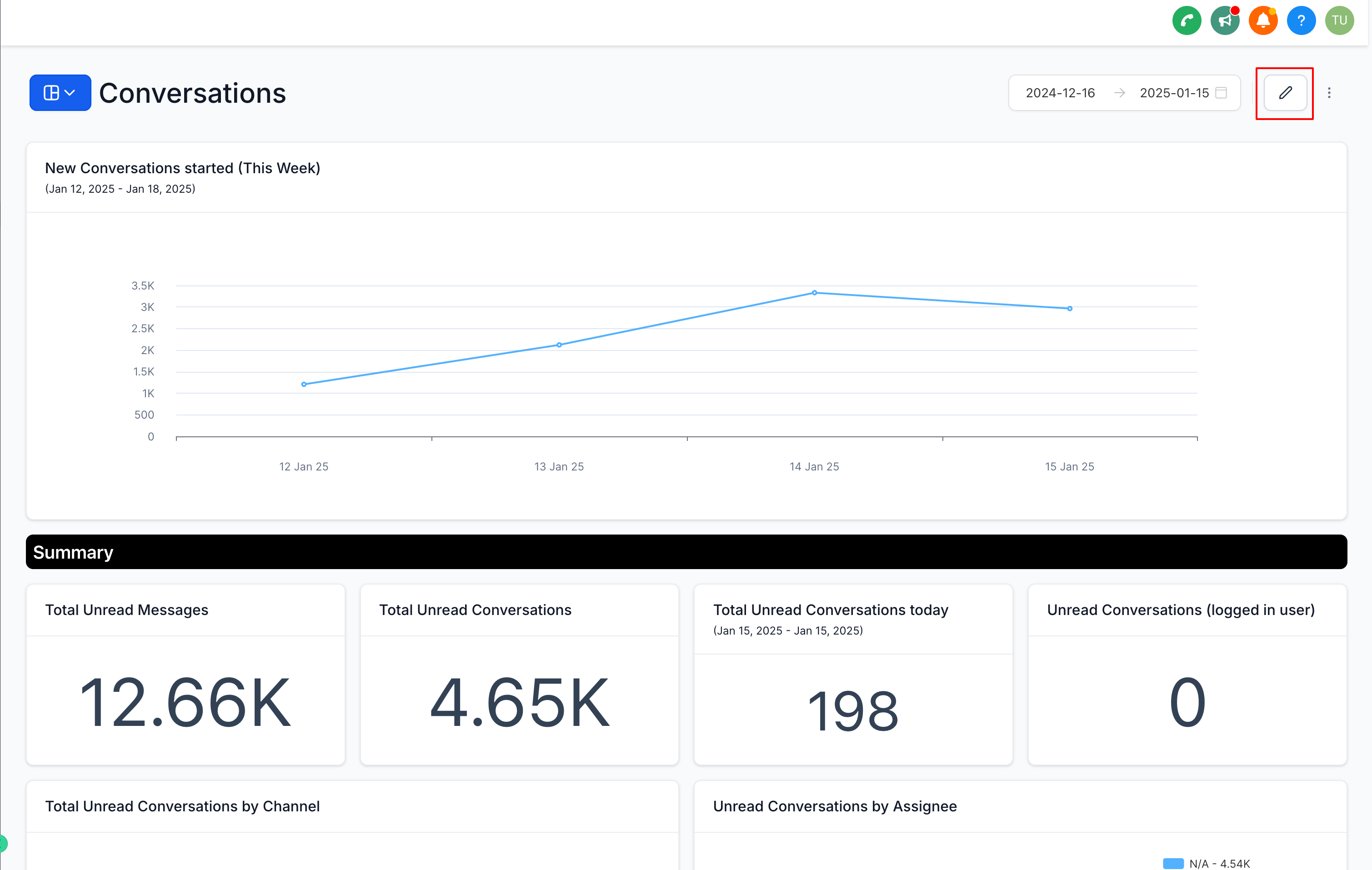
Task: Click the 15 Jan 25 chart point
Action: pyautogui.click(x=1069, y=309)
